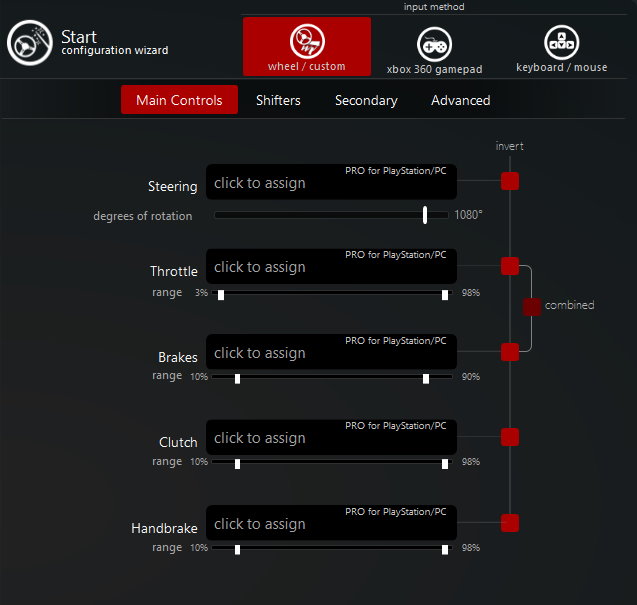The height and width of the screenshot is (605, 637).
Task: Click the Handbrake range maximum handle at 98%
Action: coord(445,550)
